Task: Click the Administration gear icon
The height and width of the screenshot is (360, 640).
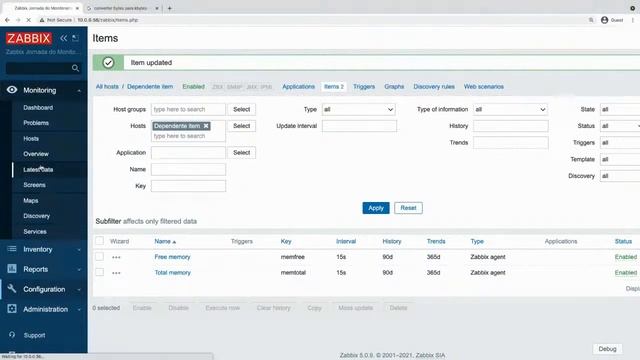Action: point(12,309)
